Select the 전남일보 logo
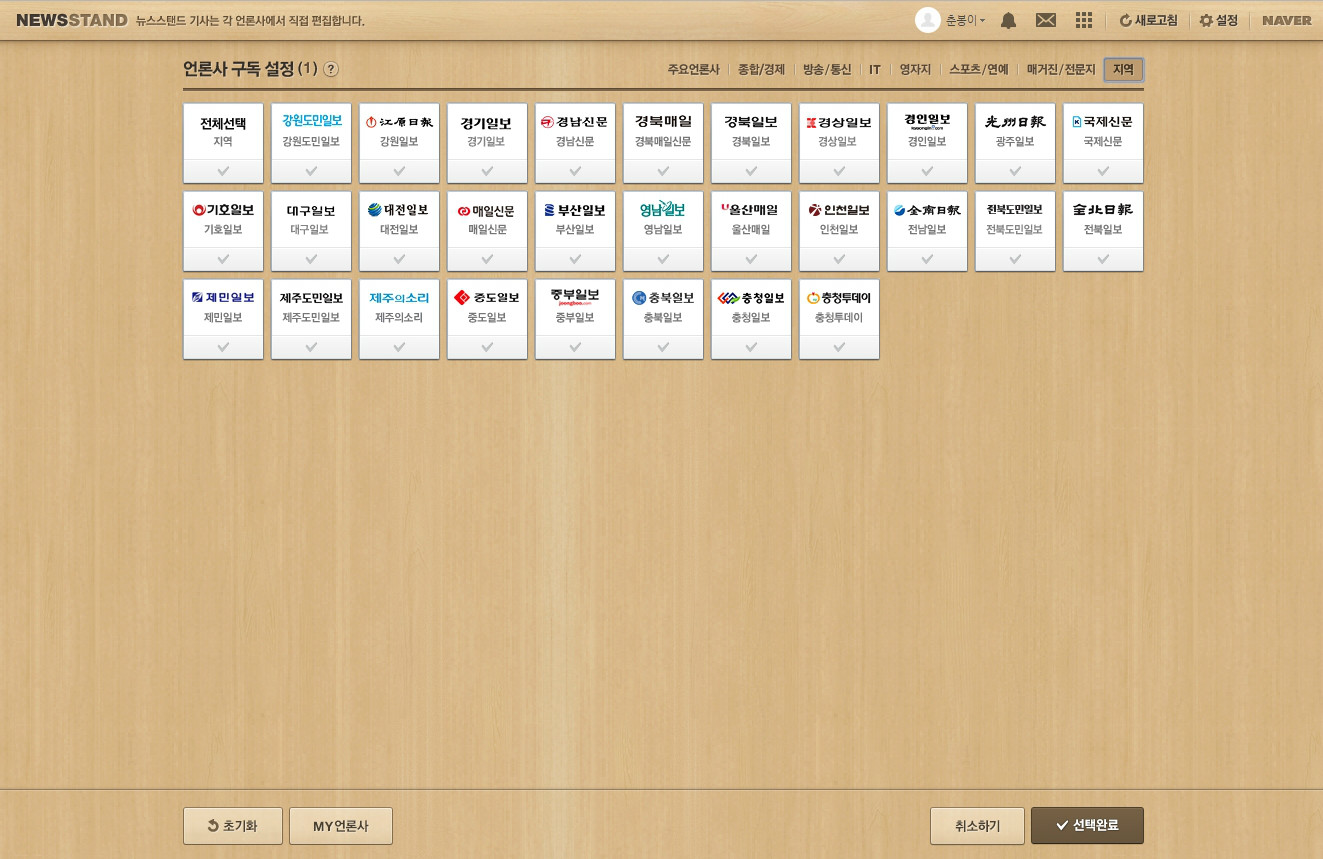Viewport: 1323px width, 859px height. pos(927,210)
